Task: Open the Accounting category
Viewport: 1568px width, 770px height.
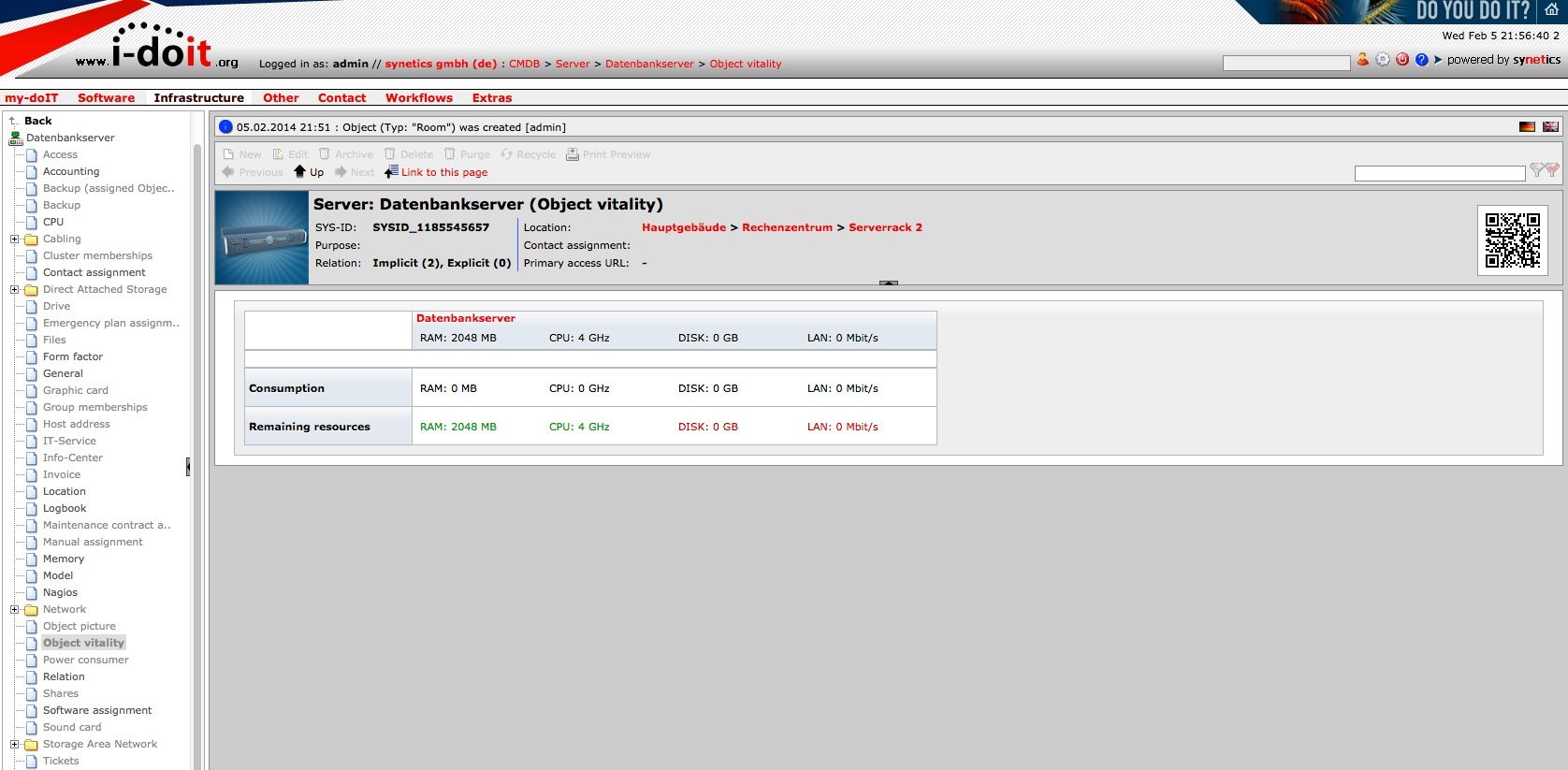Action: (x=71, y=171)
